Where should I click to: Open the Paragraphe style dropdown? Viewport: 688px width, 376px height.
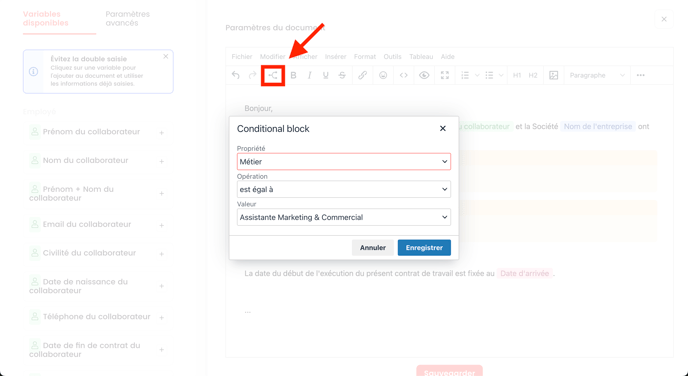(x=597, y=75)
